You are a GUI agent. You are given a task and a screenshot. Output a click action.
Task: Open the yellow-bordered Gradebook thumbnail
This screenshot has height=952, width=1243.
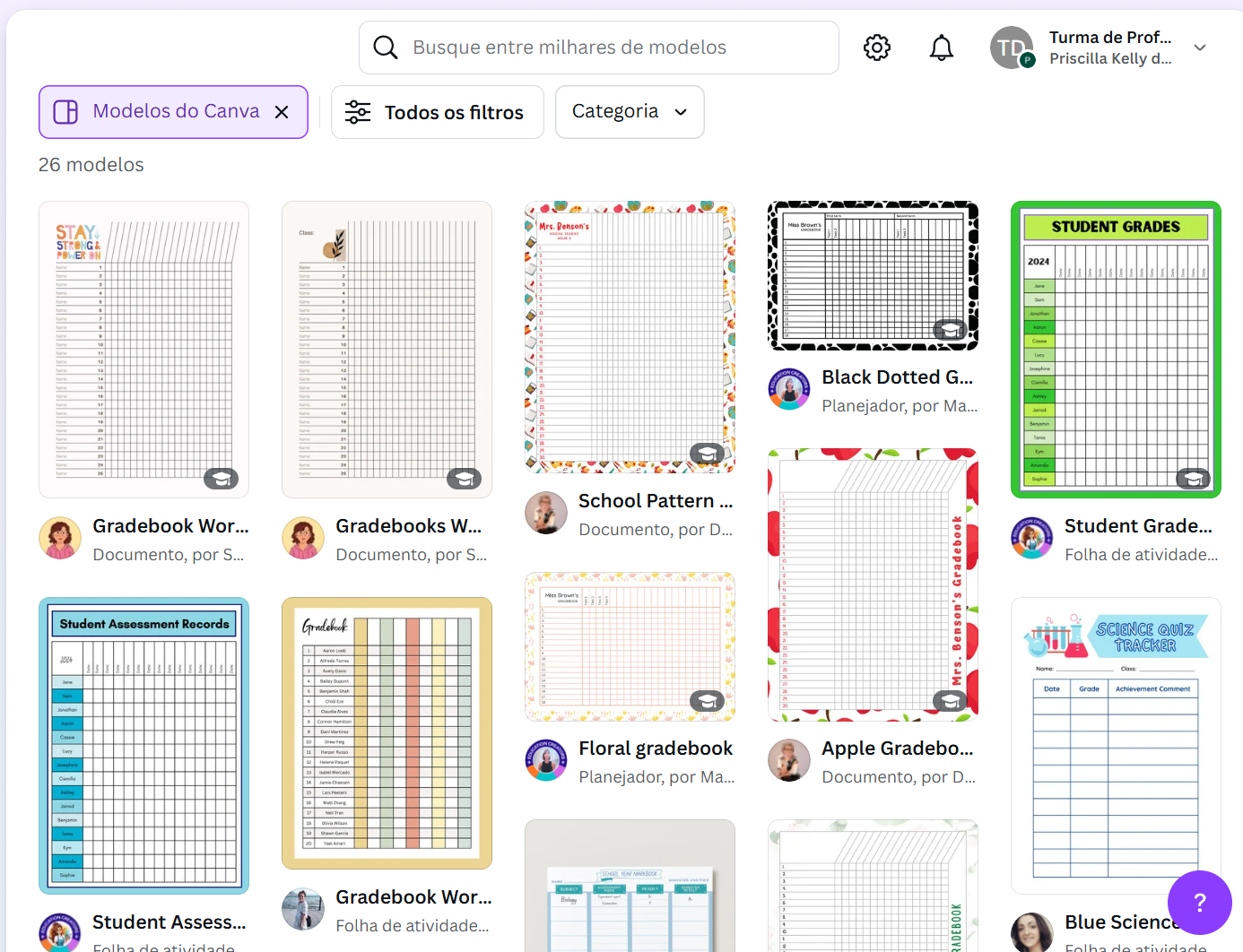pyautogui.click(x=387, y=733)
